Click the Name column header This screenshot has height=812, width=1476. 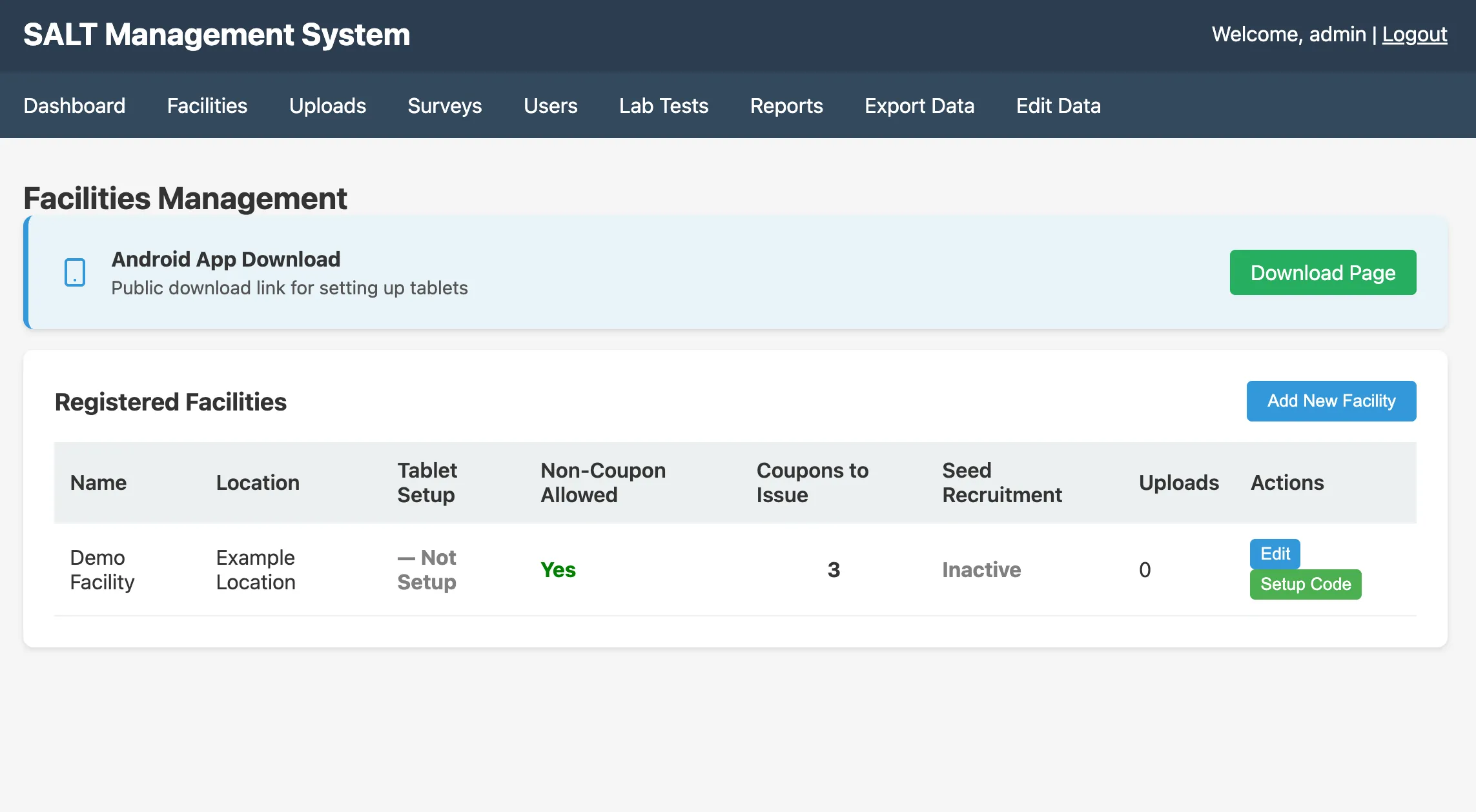(98, 482)
